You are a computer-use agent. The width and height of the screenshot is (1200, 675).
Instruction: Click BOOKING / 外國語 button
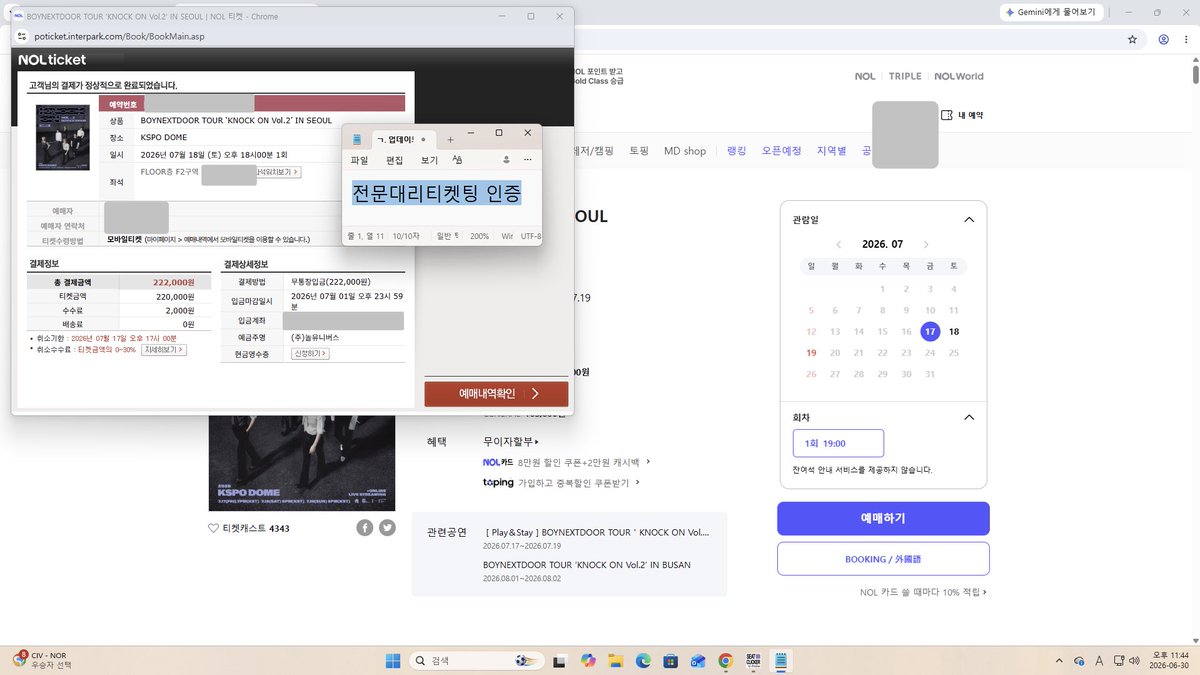[883, 559]
